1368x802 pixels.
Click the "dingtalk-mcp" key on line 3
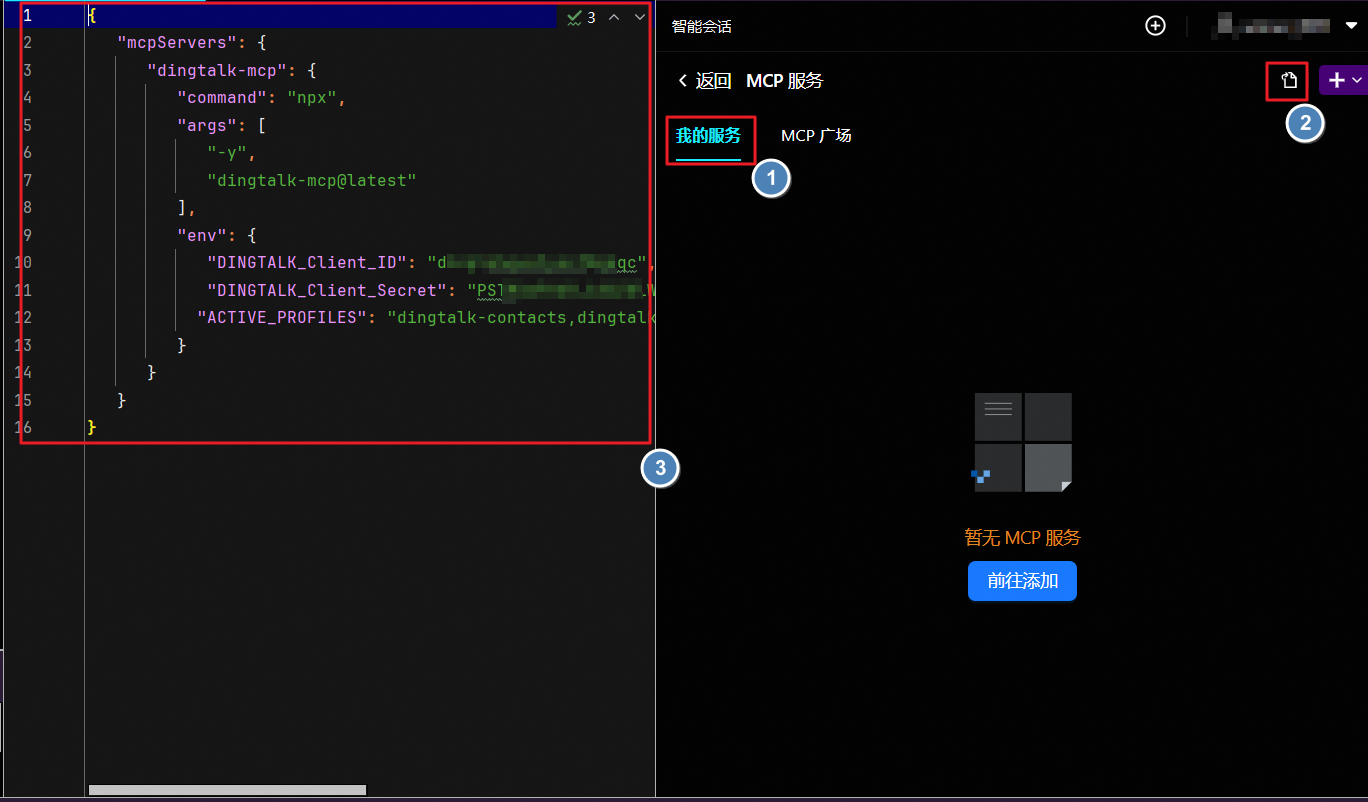point(217,71)
